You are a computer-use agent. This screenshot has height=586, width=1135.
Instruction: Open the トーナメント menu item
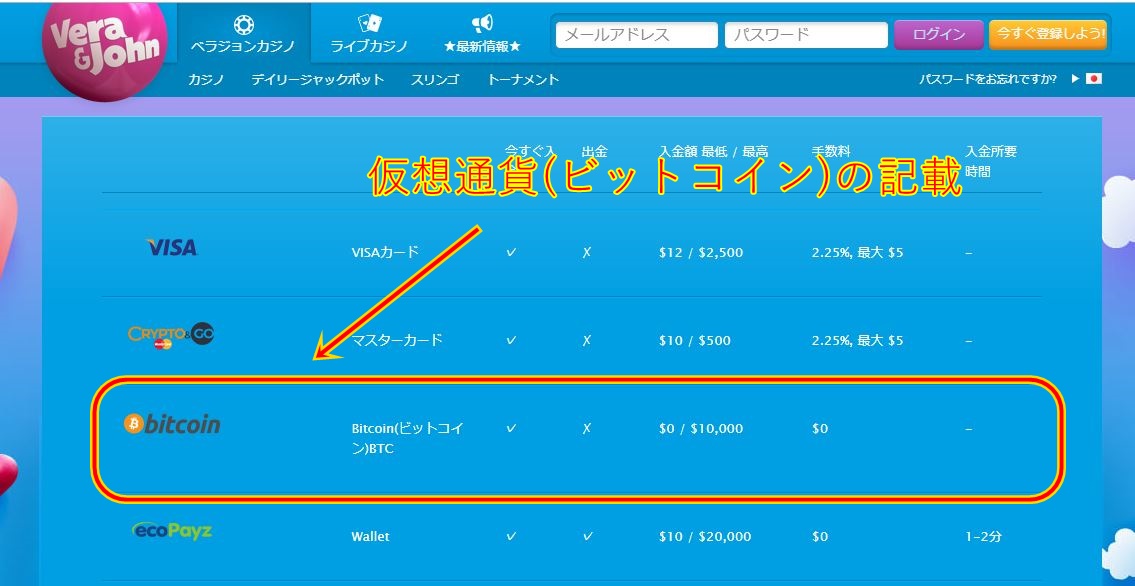pyautogui.click(x=523, y=80)
